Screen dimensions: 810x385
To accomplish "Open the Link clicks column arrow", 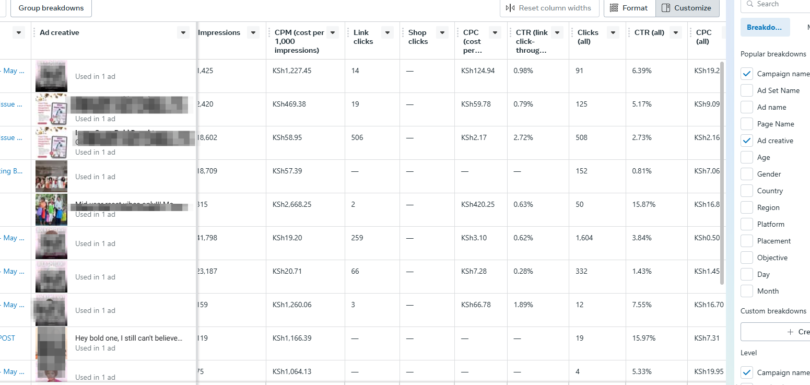I will click(387, 33).
